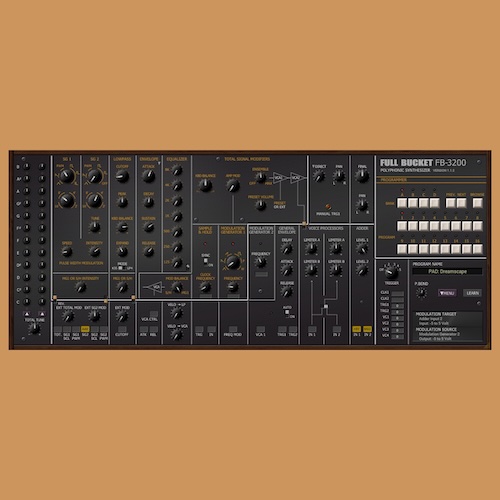Click the PREV program button

[x=451, y=203]
